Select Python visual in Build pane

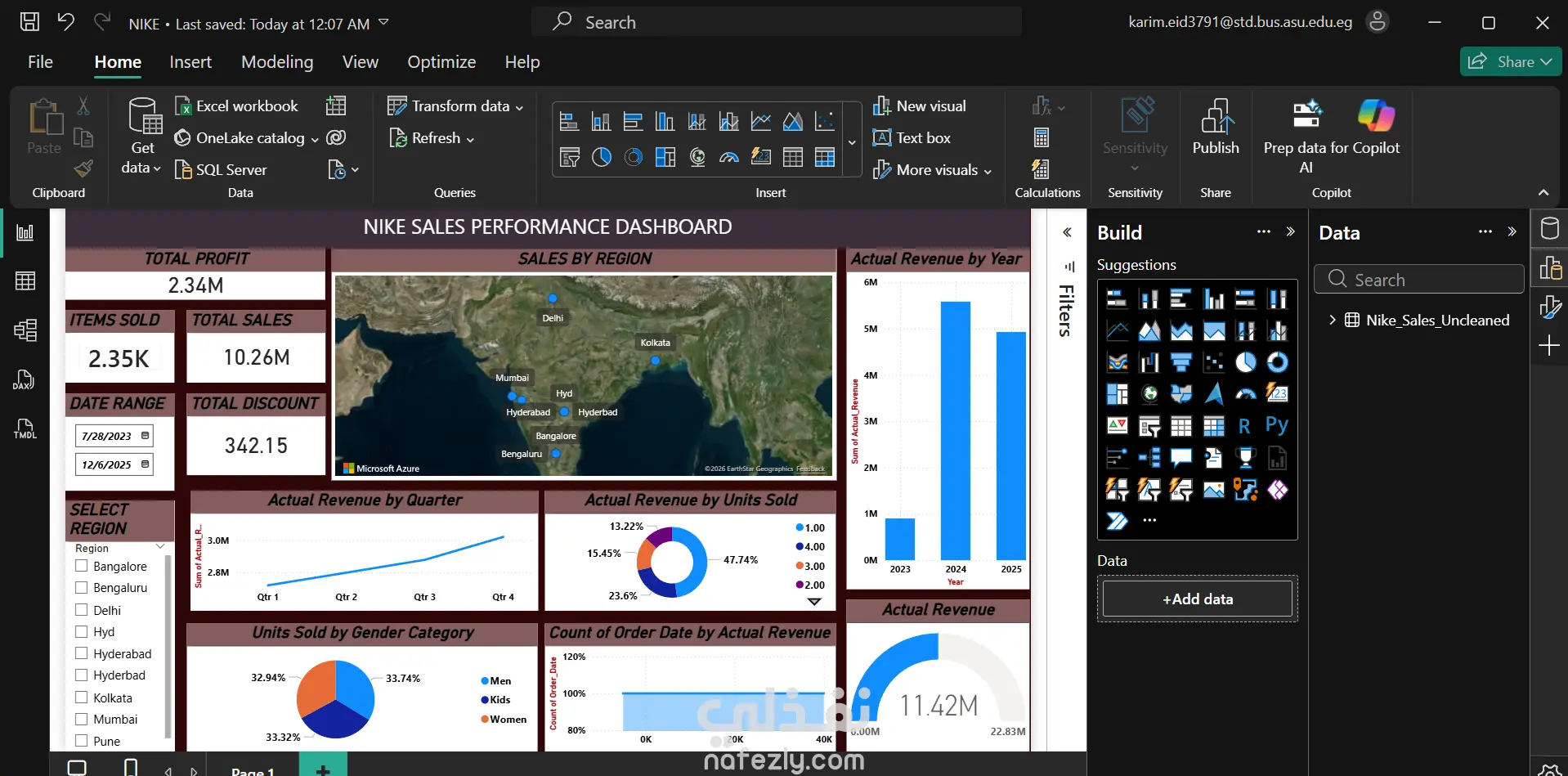1276,426
